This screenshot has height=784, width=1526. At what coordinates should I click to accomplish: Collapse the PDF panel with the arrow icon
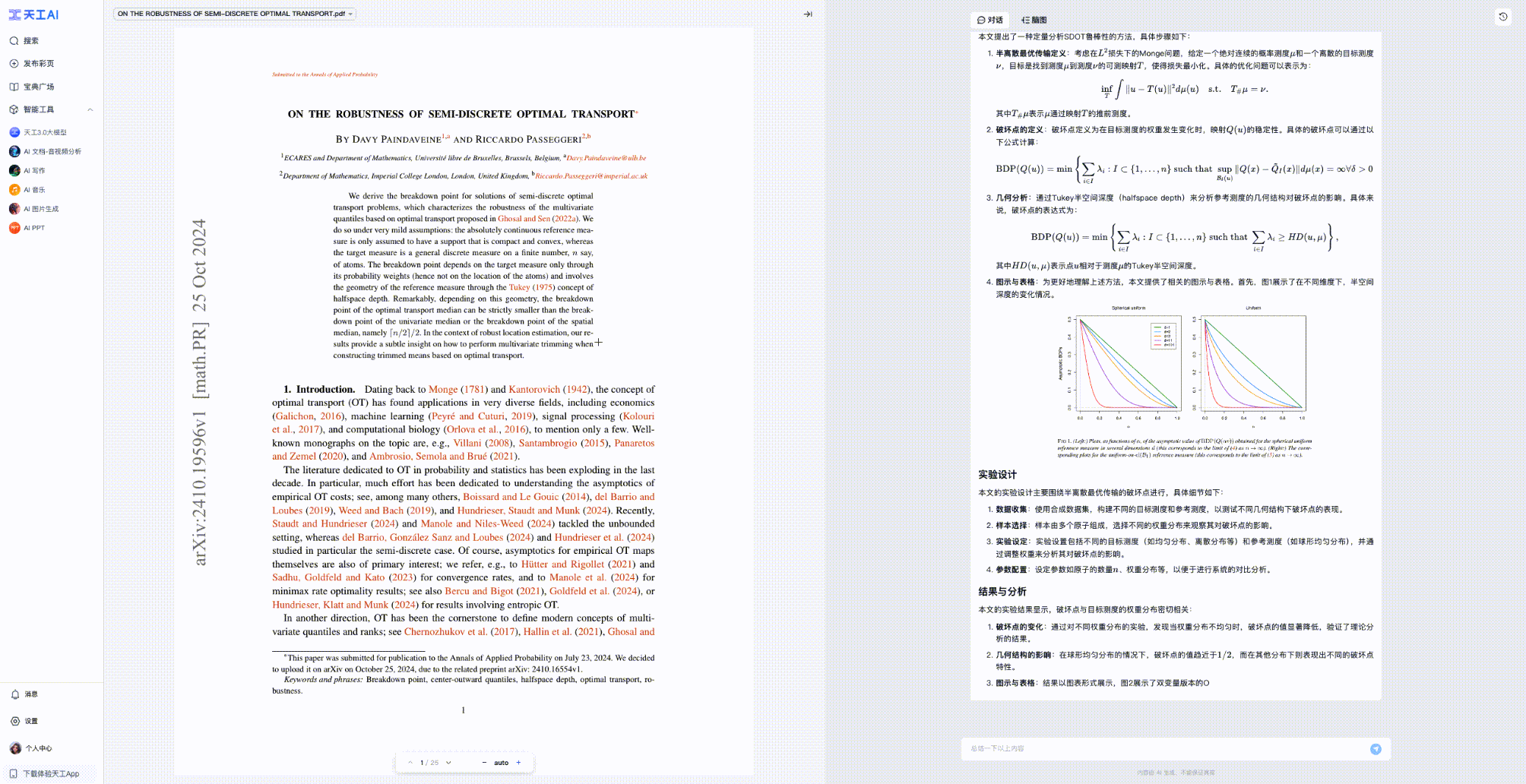click(807, 14)
